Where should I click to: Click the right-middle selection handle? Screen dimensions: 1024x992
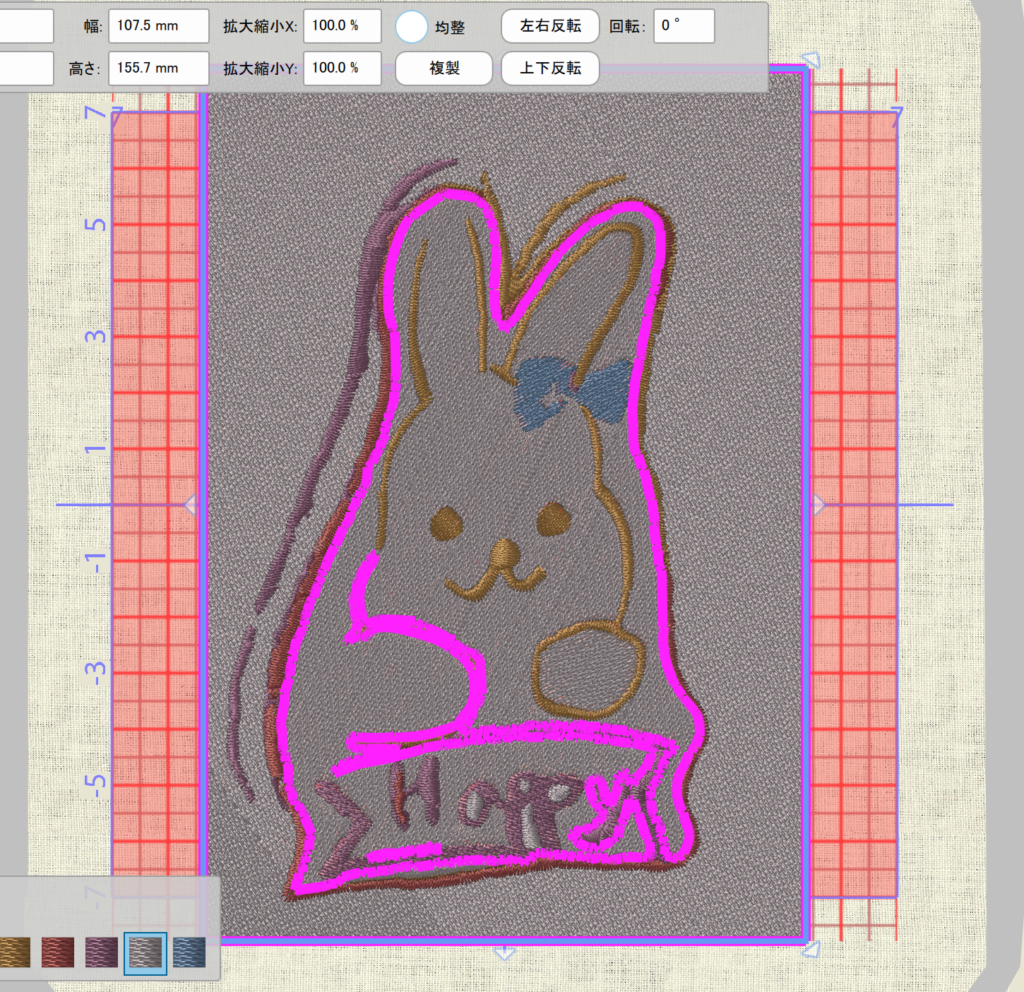tap(817, 506)
